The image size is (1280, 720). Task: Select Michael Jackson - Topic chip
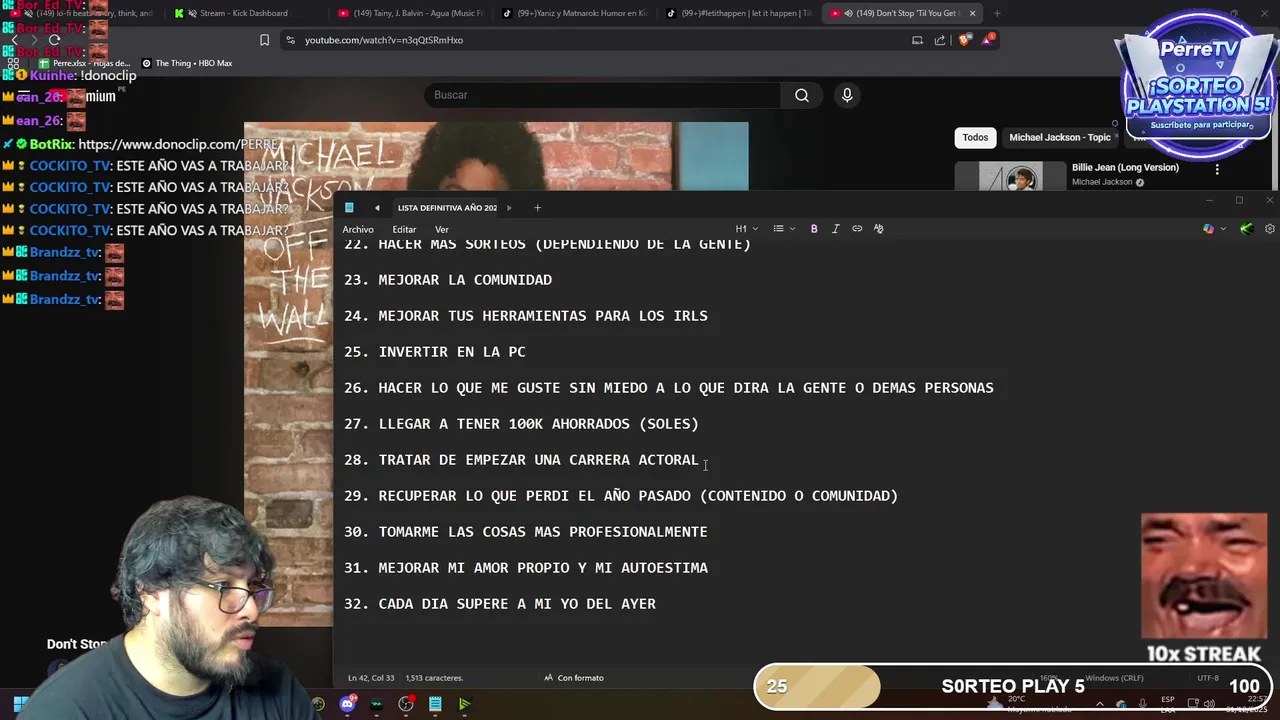pos(1060,138)
